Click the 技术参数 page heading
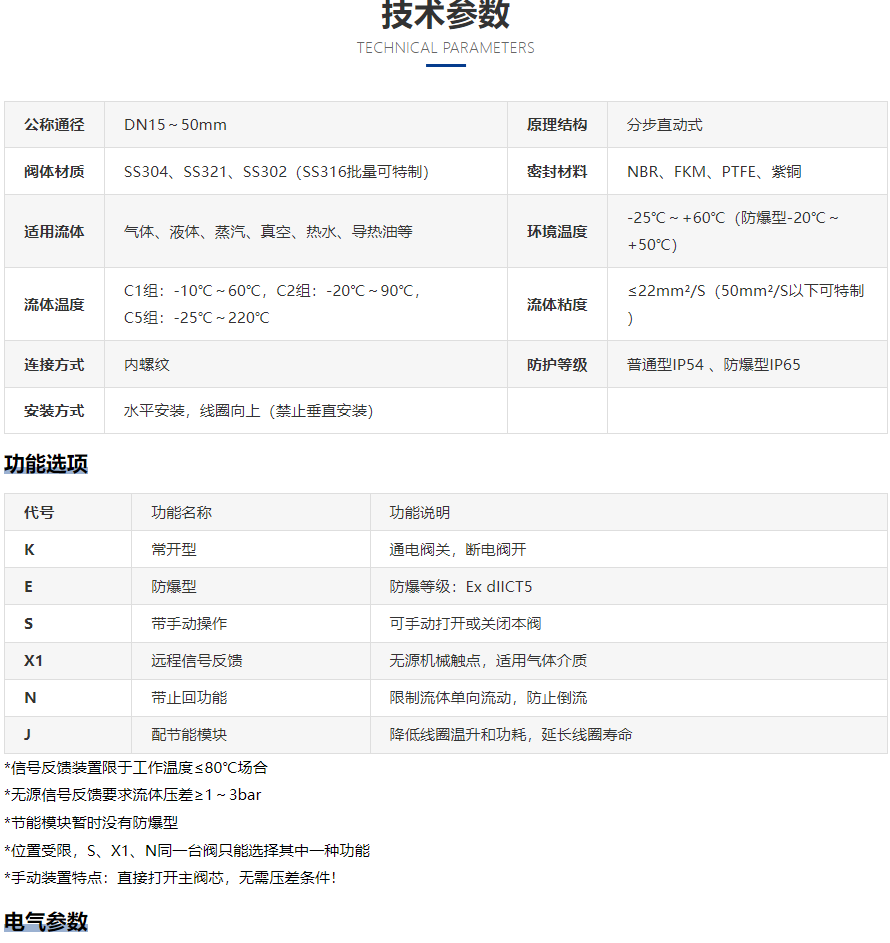This screenshot has height=943, width=890. [x=445, y=14]
